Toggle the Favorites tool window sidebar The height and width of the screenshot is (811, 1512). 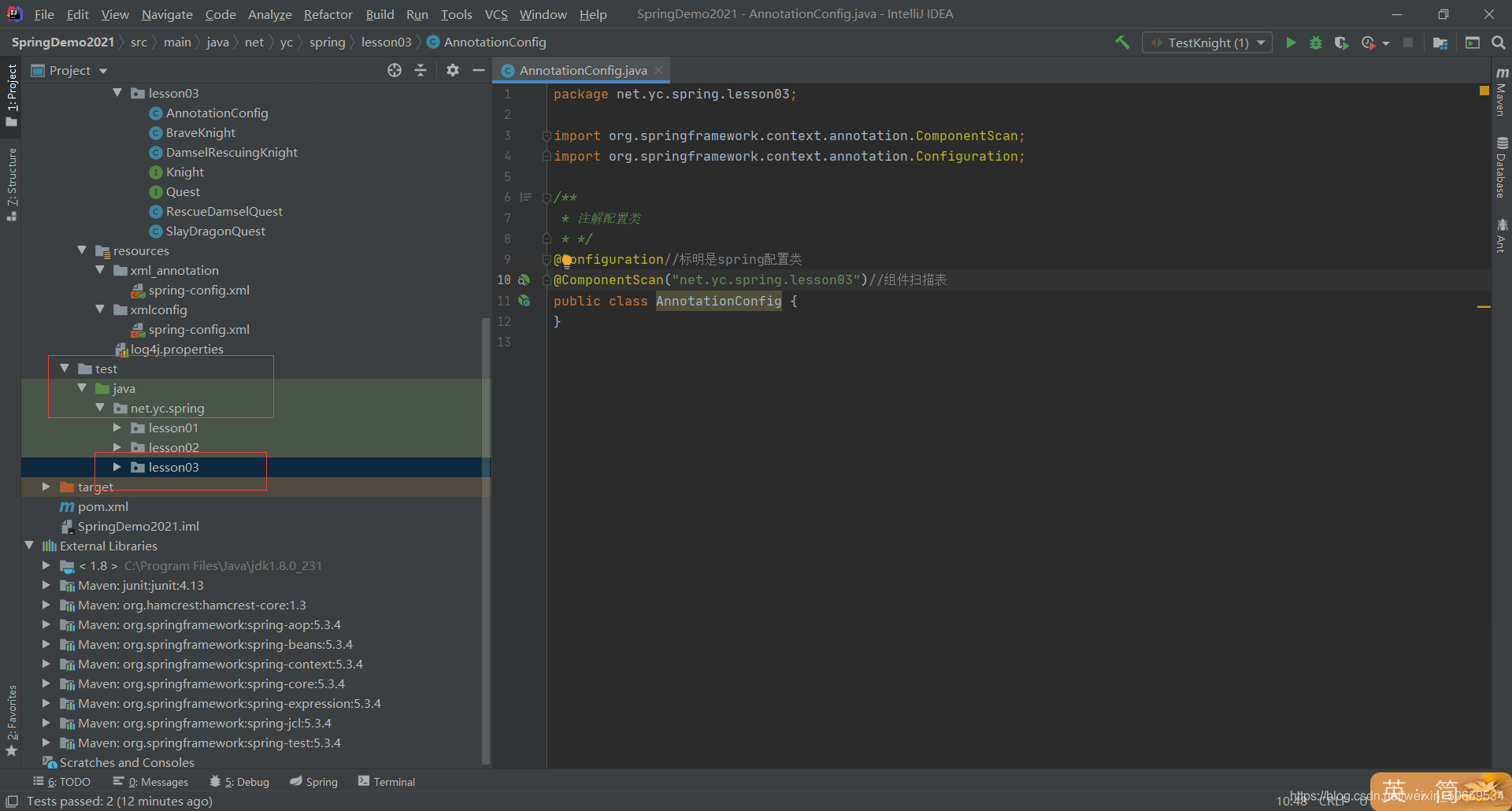[x=11, y=720]
